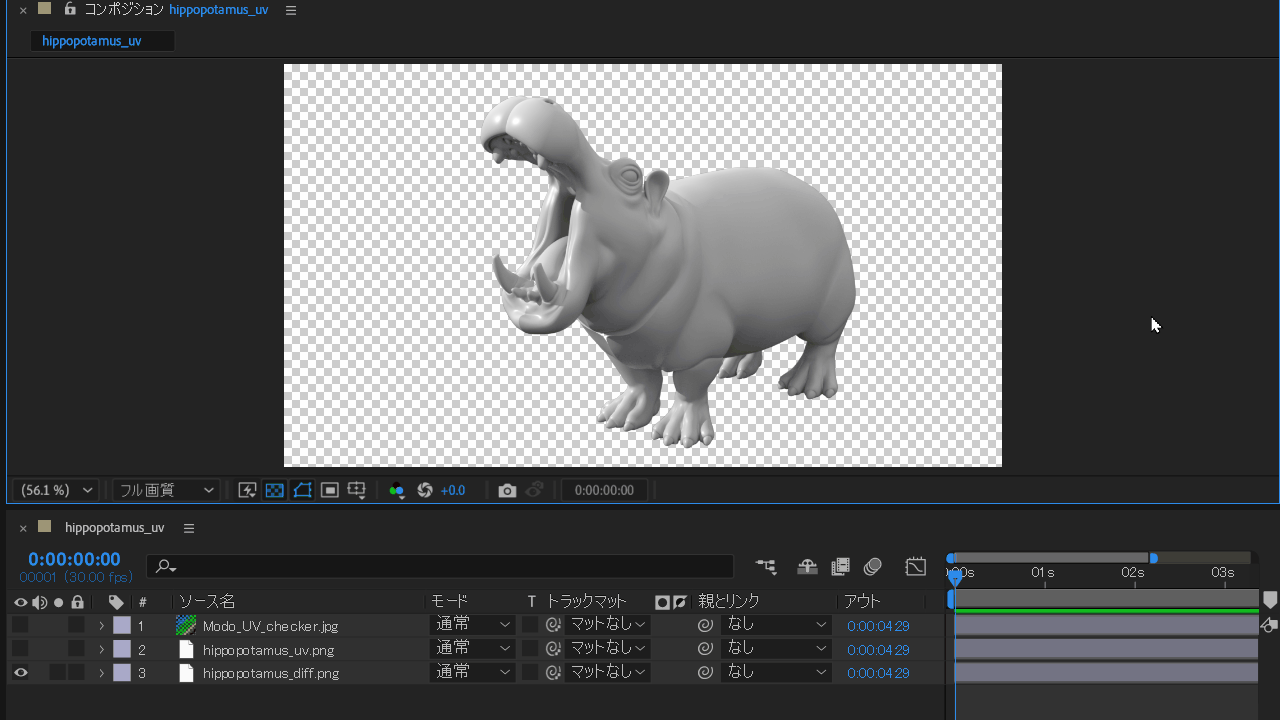This screenshot has width=1280, height=720.
Task: Click the blue current timecode 0:00:00:00
Action: [74, 559]
